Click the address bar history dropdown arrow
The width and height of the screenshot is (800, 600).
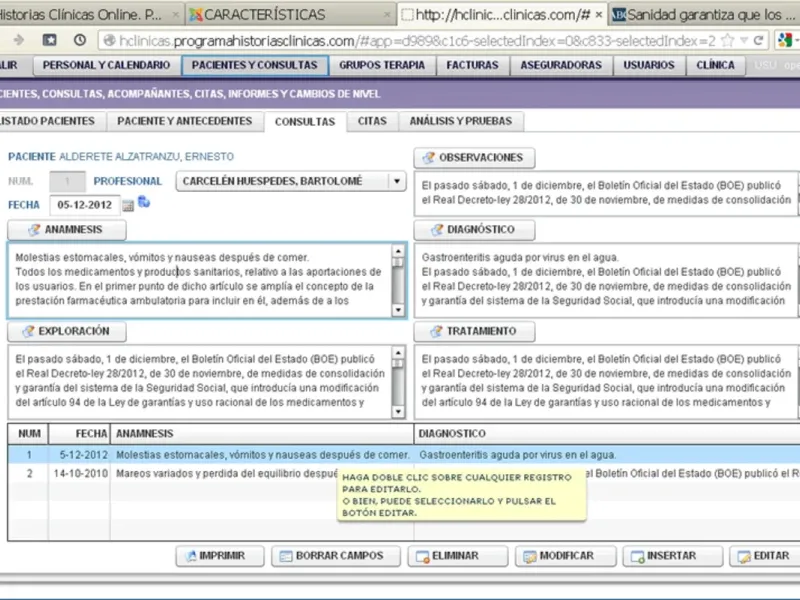click(744, 40)
